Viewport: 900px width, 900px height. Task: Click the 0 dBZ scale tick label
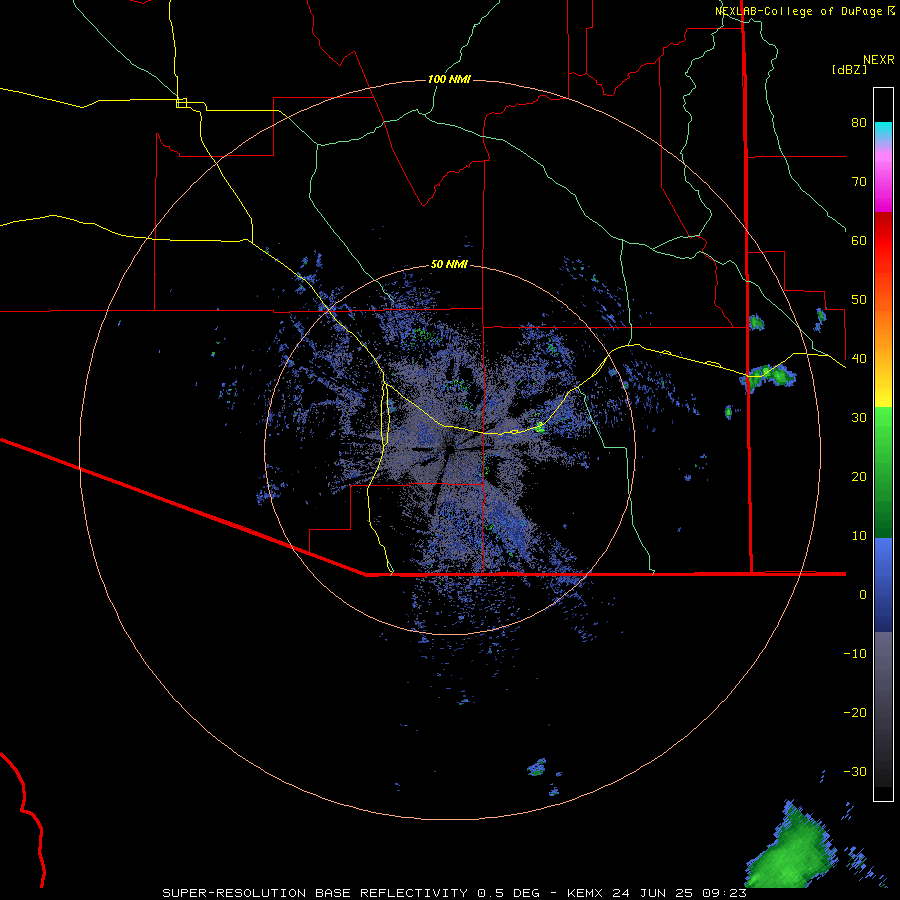click(x=863, y=595)
